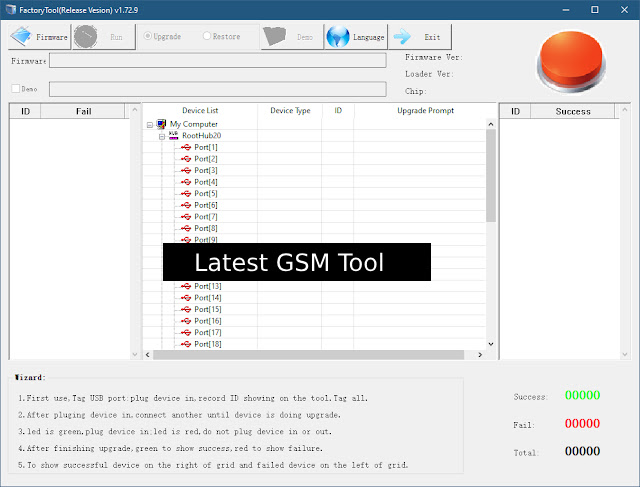
Task: Collapse the RootHub20 tree node
Action: click(162, 136)
